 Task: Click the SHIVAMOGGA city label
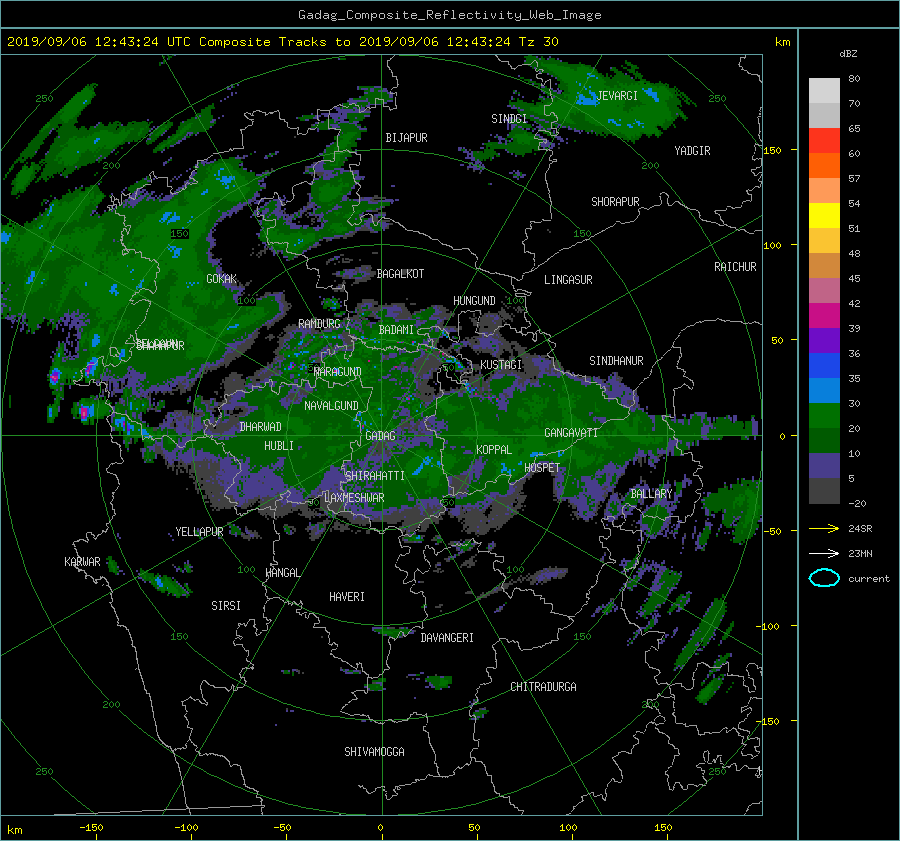[374, 752]
